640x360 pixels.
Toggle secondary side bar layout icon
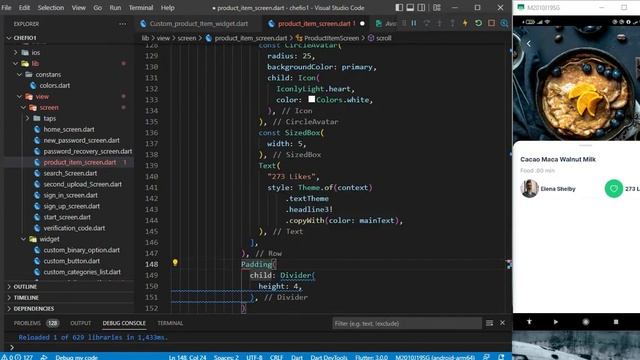coord(421,7)
